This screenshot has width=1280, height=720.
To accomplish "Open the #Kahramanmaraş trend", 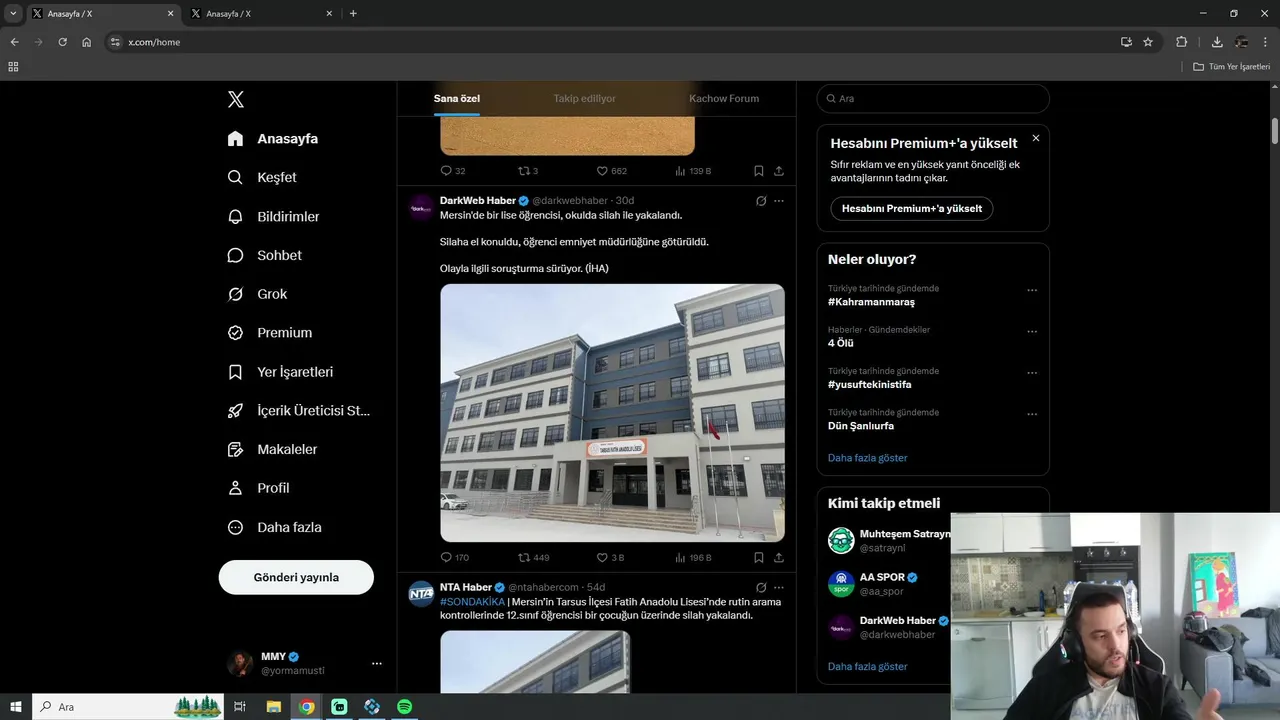I will 871,302.
